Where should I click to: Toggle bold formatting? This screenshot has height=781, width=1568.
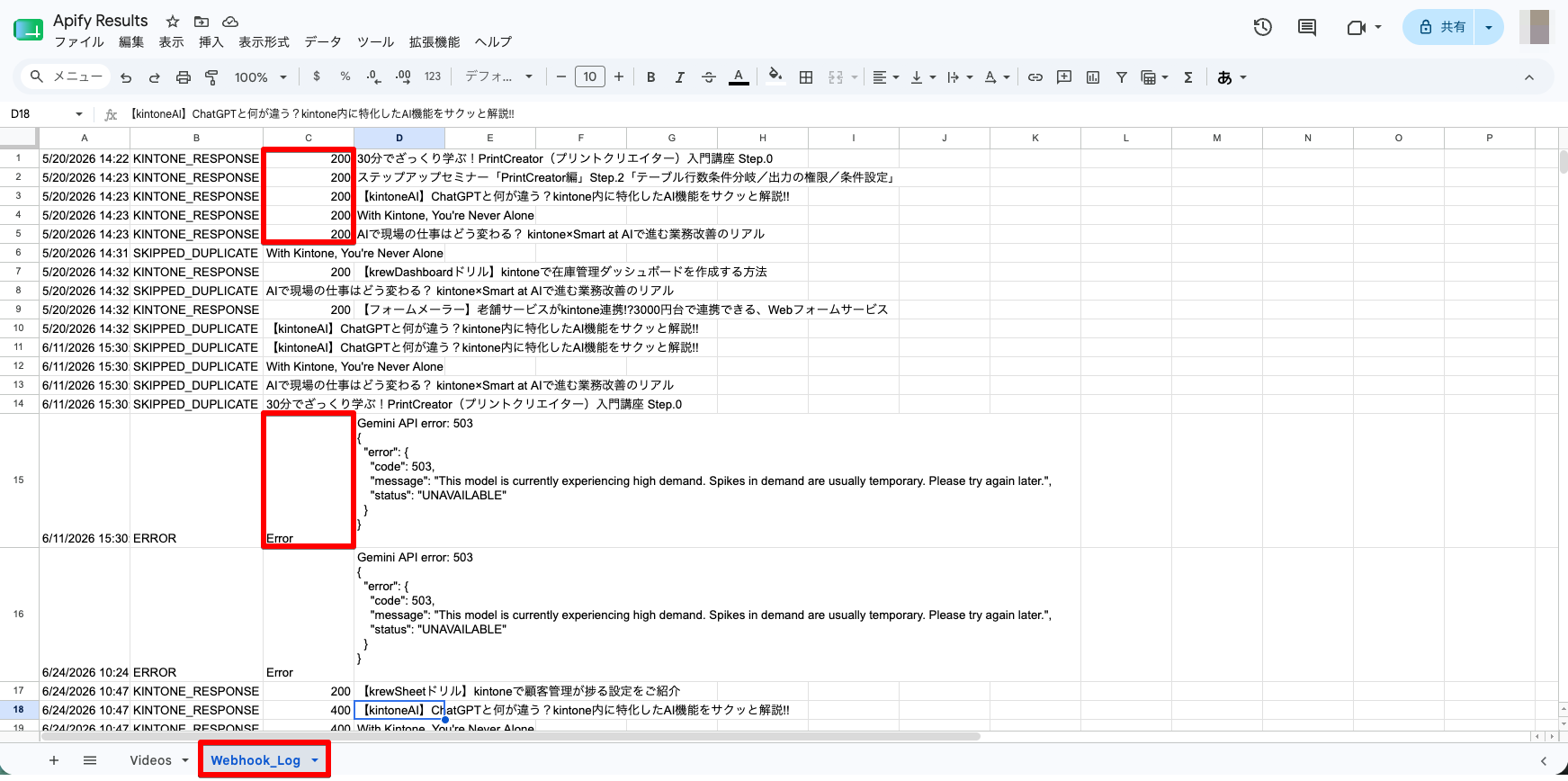pos(651,77)
